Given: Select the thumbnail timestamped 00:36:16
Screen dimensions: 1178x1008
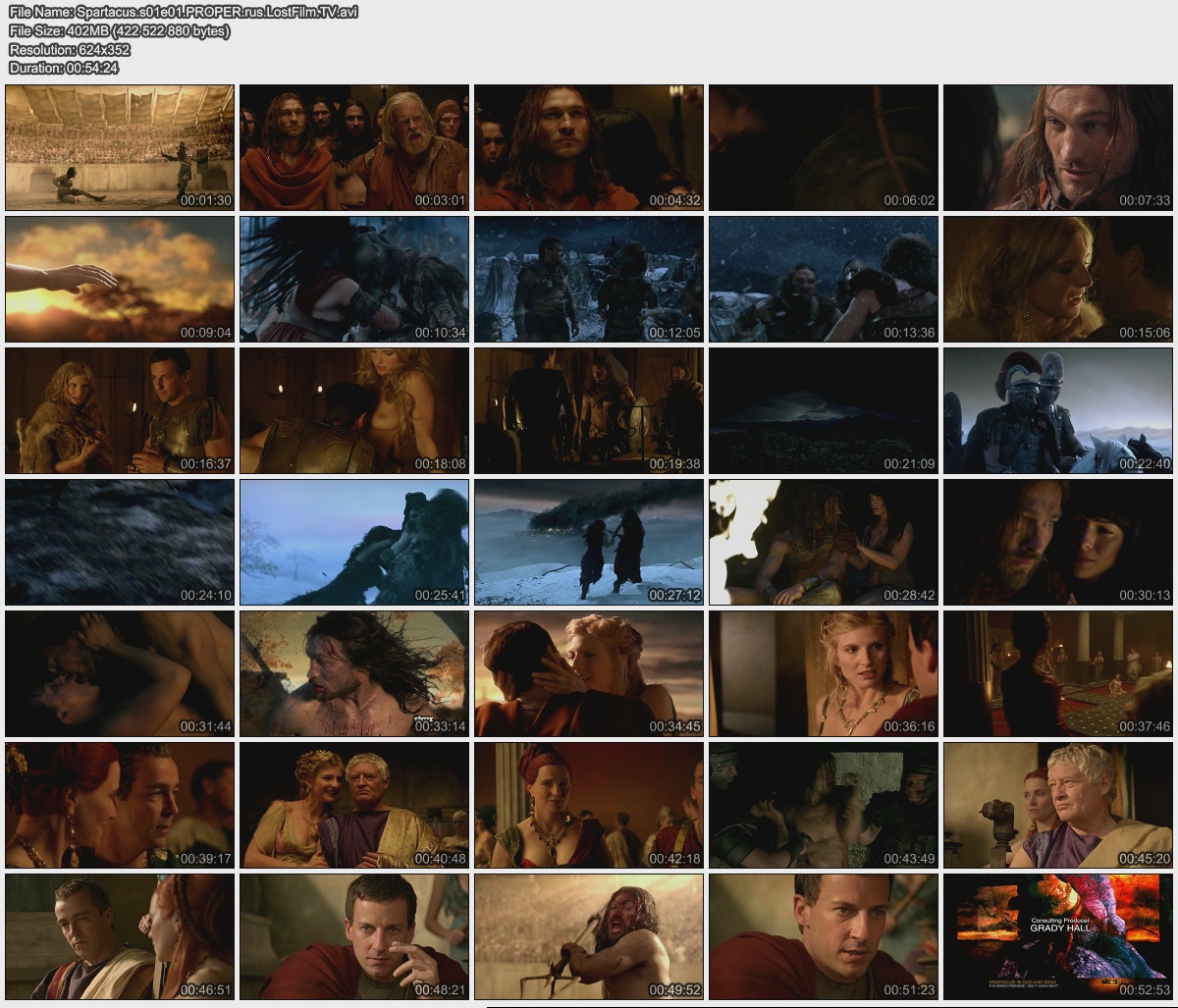Looking at the screenshot, I should (x=824, y=673).
